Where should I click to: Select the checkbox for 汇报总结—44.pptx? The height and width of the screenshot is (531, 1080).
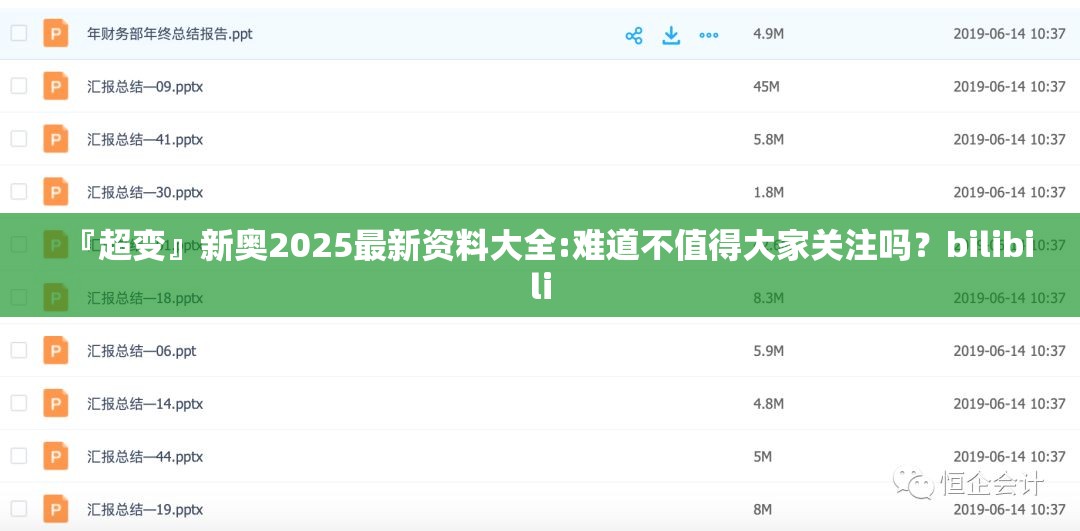coord(19,456)
